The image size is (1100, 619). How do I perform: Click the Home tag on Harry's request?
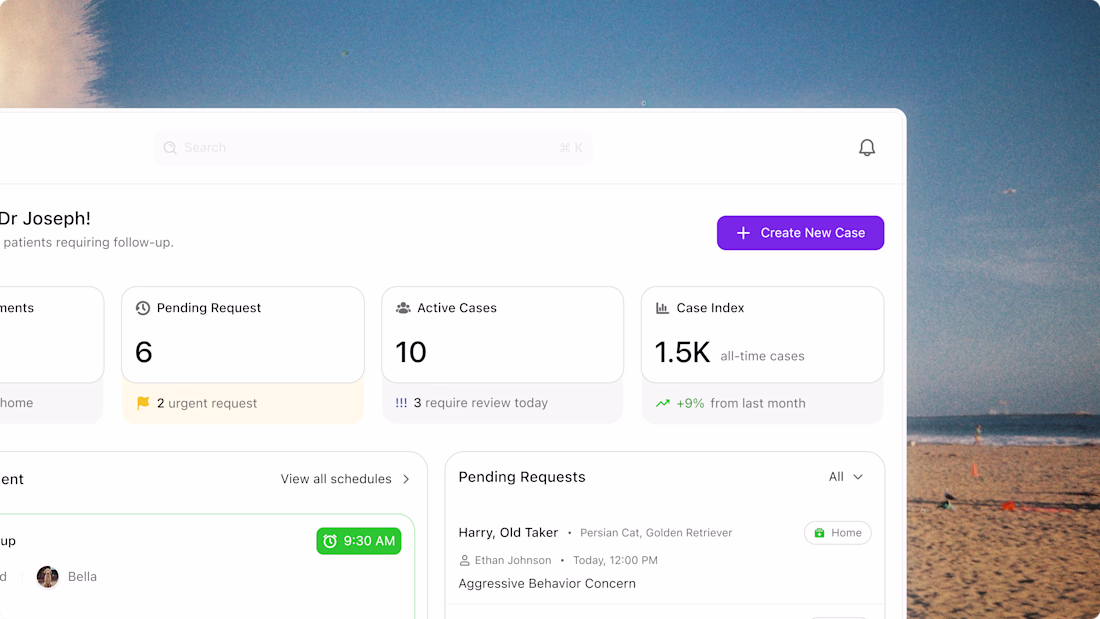click(838, 533)
